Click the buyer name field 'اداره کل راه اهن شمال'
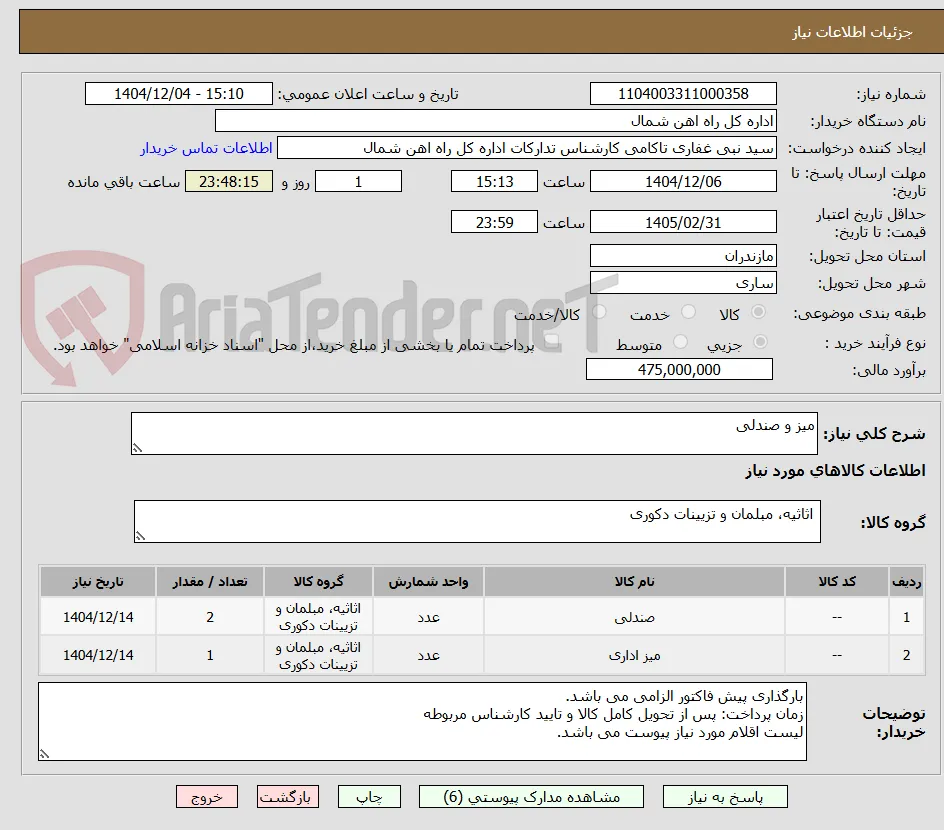Image resolution: width=944 pixels, height=830 pixels. 495,121
